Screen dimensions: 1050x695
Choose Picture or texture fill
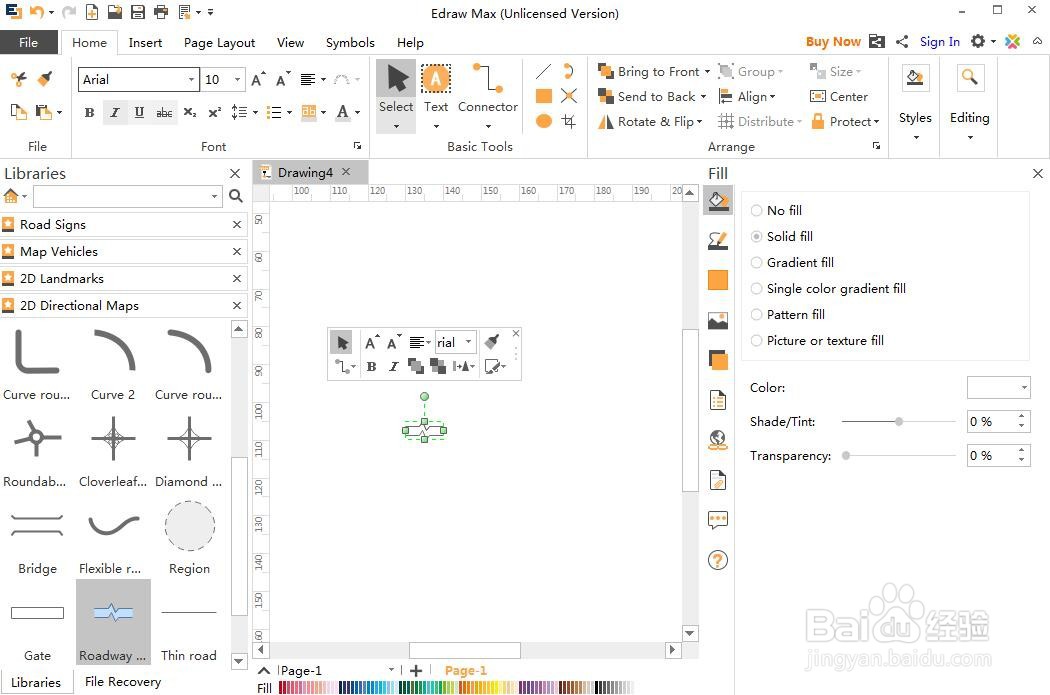(817, 341)
